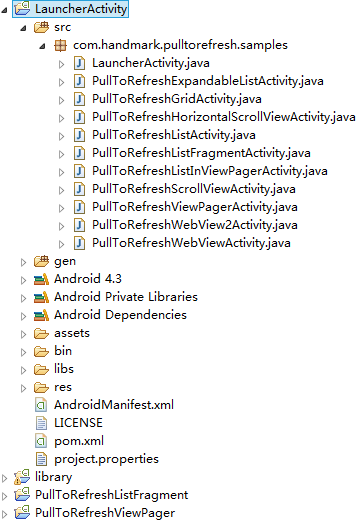Select the AndroidManifest.xml label

[x=114, y=405]
